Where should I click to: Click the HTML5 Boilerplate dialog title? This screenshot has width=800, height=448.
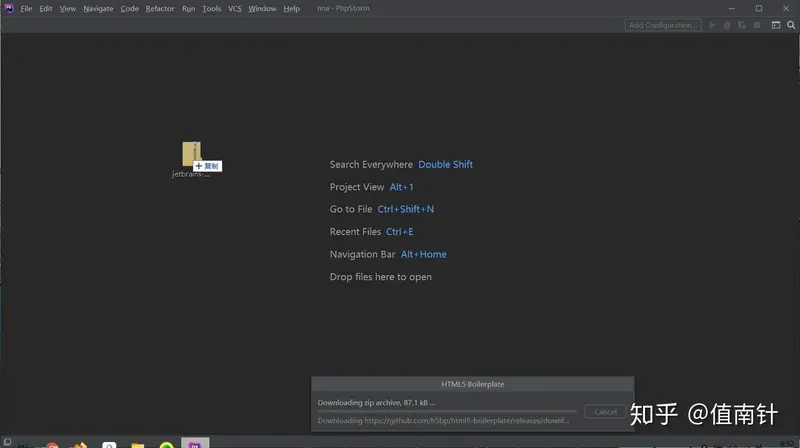pyautogui.click(x=472, y=384)
